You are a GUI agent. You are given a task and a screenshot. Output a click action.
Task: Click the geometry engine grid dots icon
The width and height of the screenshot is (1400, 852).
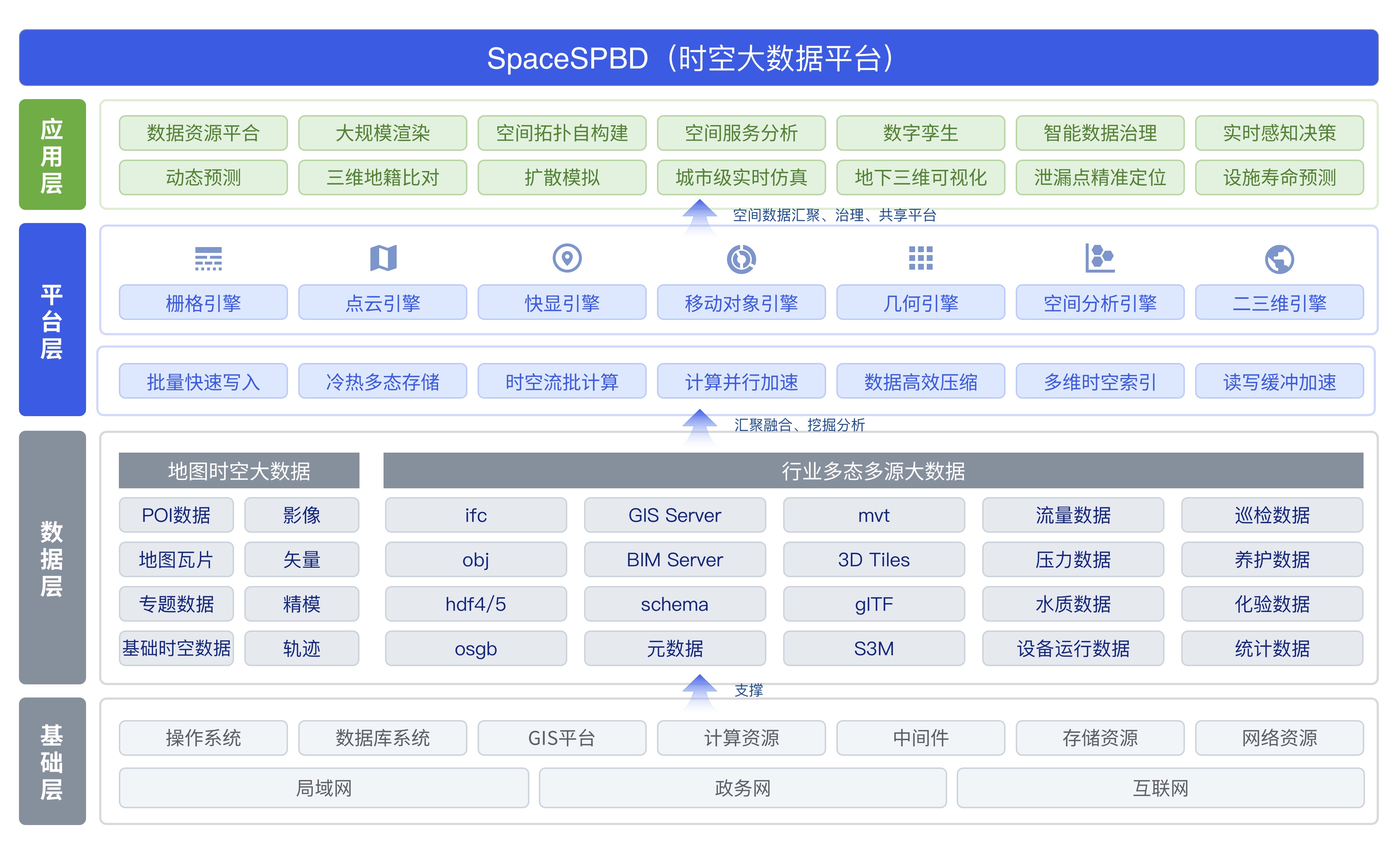click(x=921, y=258)
